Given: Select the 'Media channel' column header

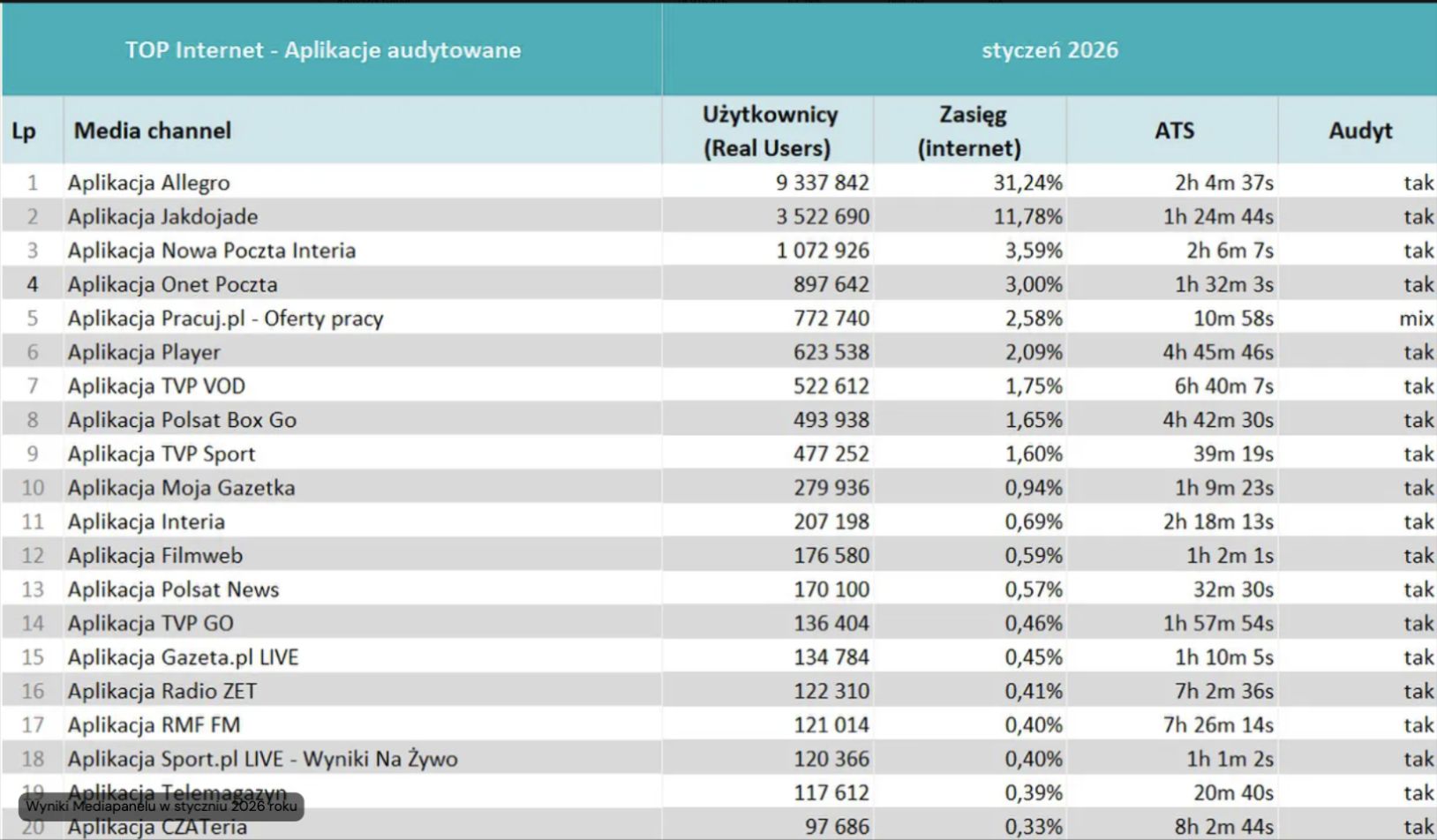Looking at the screenshot, I should click(x=154, y=131).
